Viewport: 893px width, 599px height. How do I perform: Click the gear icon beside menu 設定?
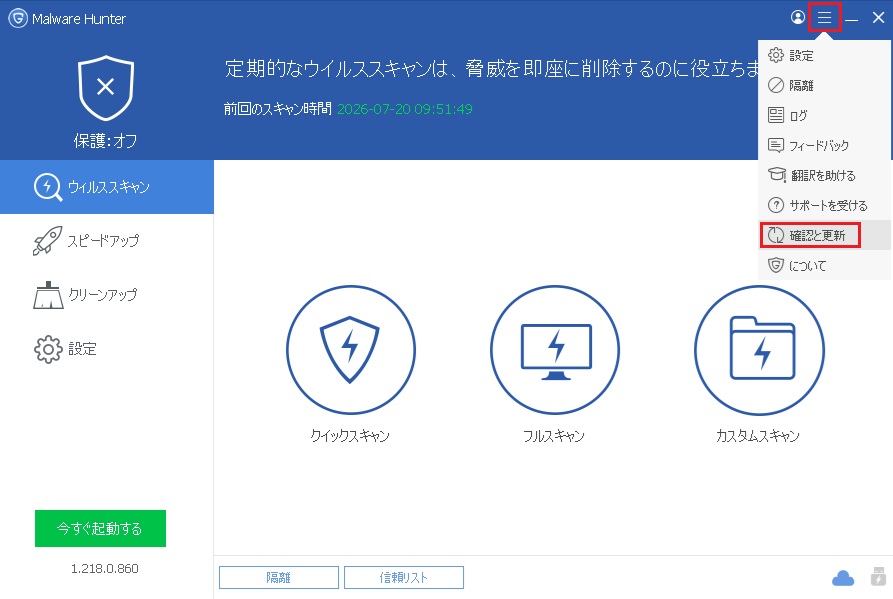[x=776, y=55]
